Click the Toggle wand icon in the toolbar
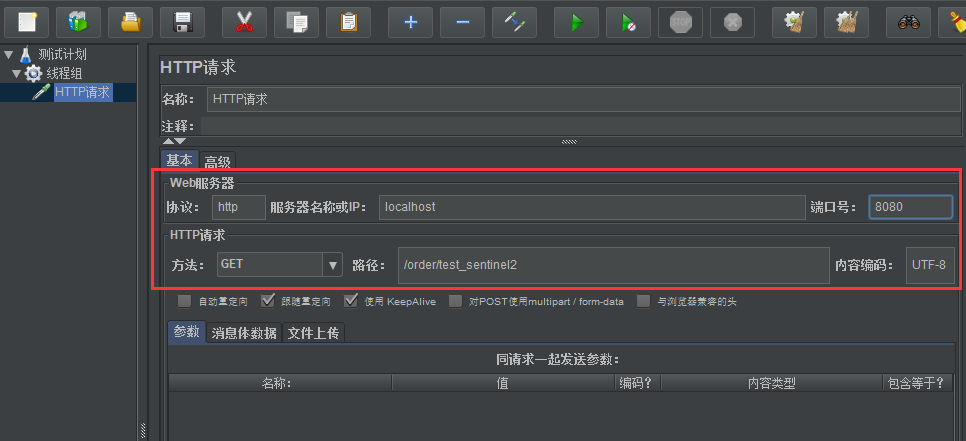Image resolution: width=966 pixels, height=441 pixels. coord(514,22)
